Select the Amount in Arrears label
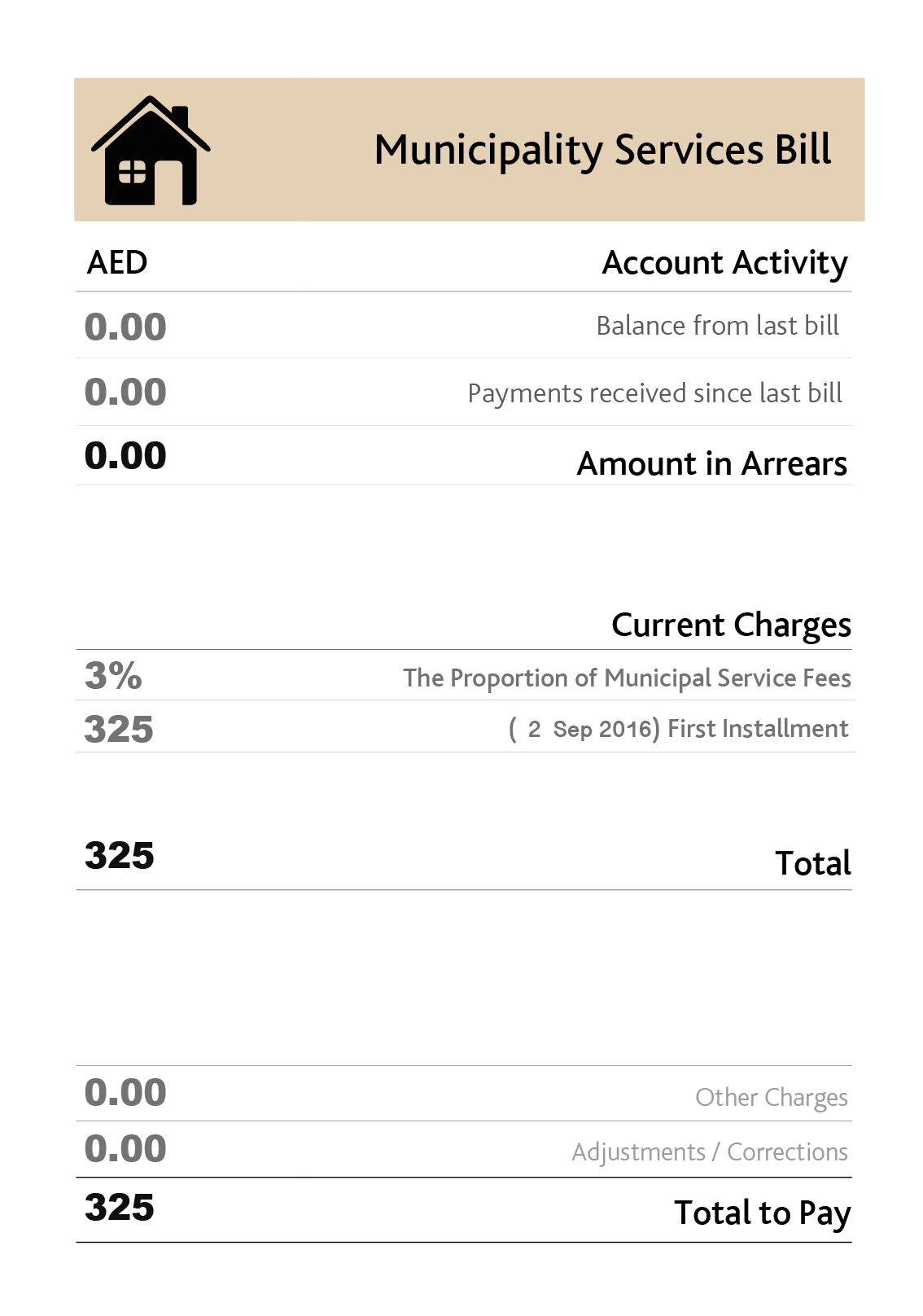The image size is (923, 1316). click(712, 463)
